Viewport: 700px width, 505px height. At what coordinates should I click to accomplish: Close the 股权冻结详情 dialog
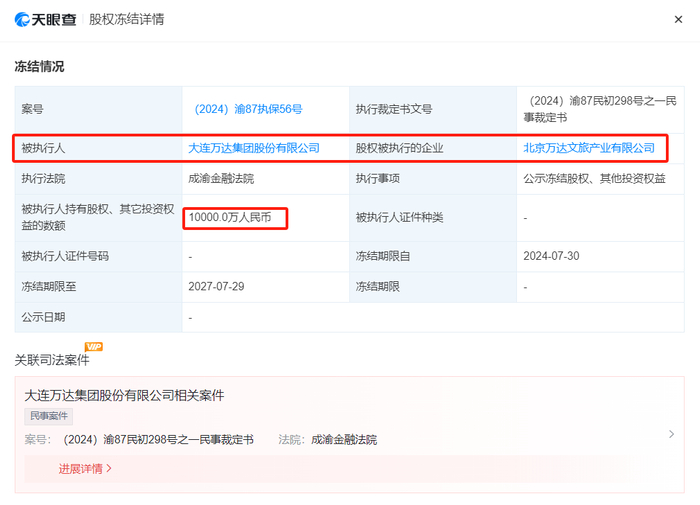point(678,20)
